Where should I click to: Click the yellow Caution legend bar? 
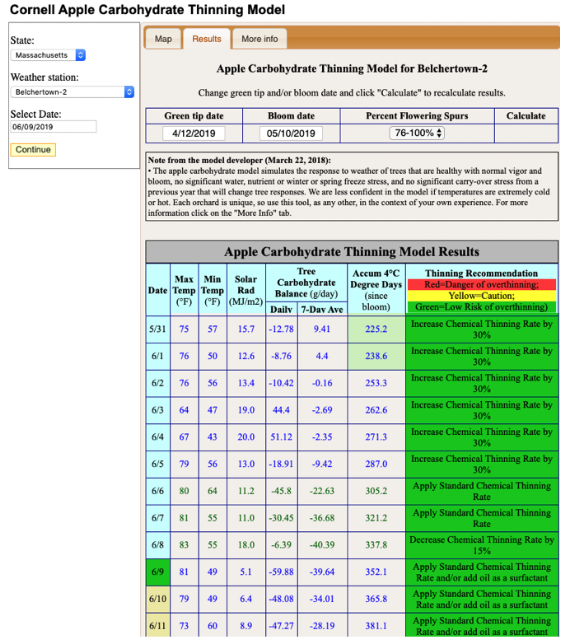(482, 296)
